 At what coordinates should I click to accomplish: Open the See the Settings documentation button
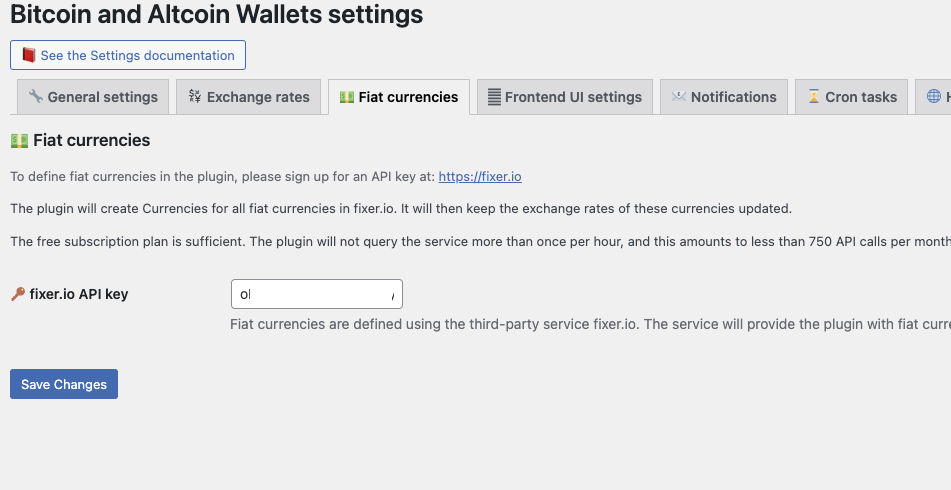[128, 55]
